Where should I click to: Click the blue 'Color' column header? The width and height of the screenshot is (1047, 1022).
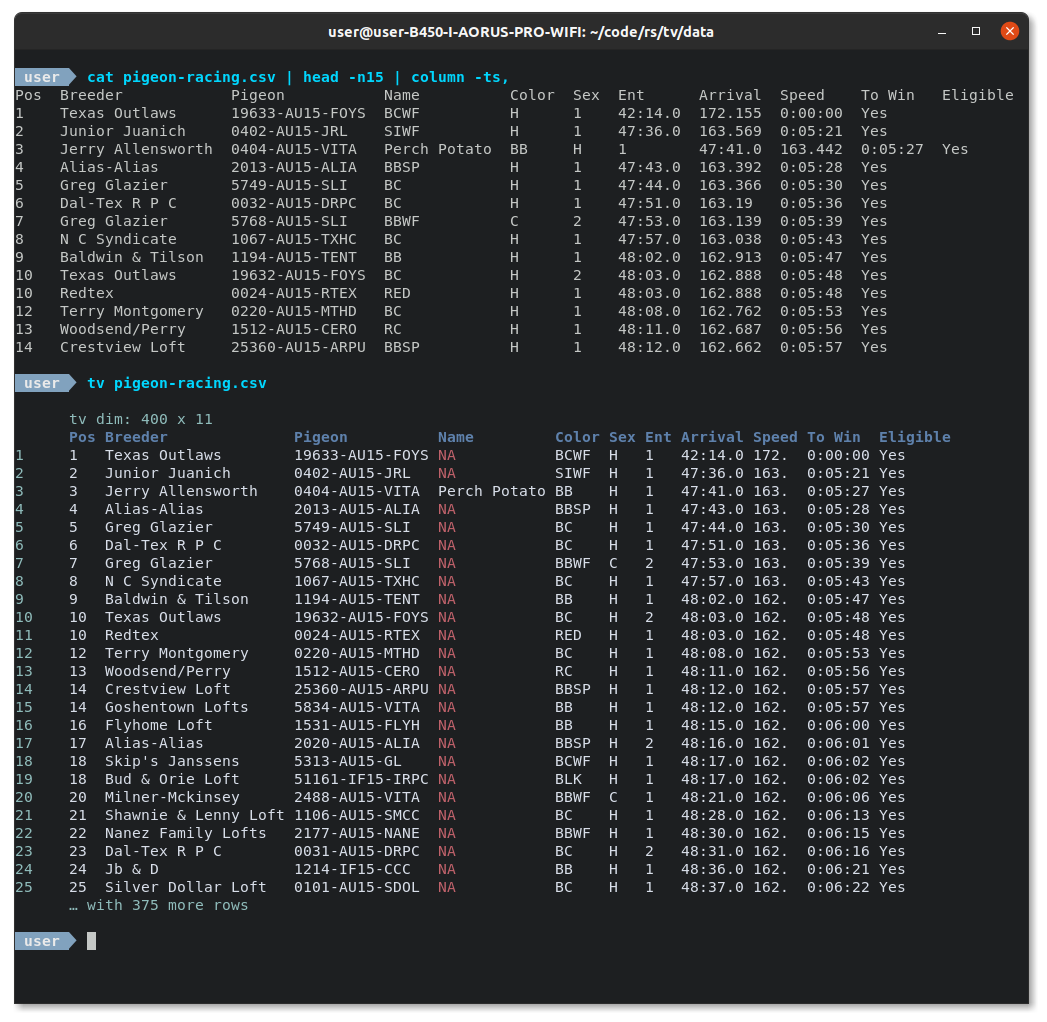pos(577,437)
